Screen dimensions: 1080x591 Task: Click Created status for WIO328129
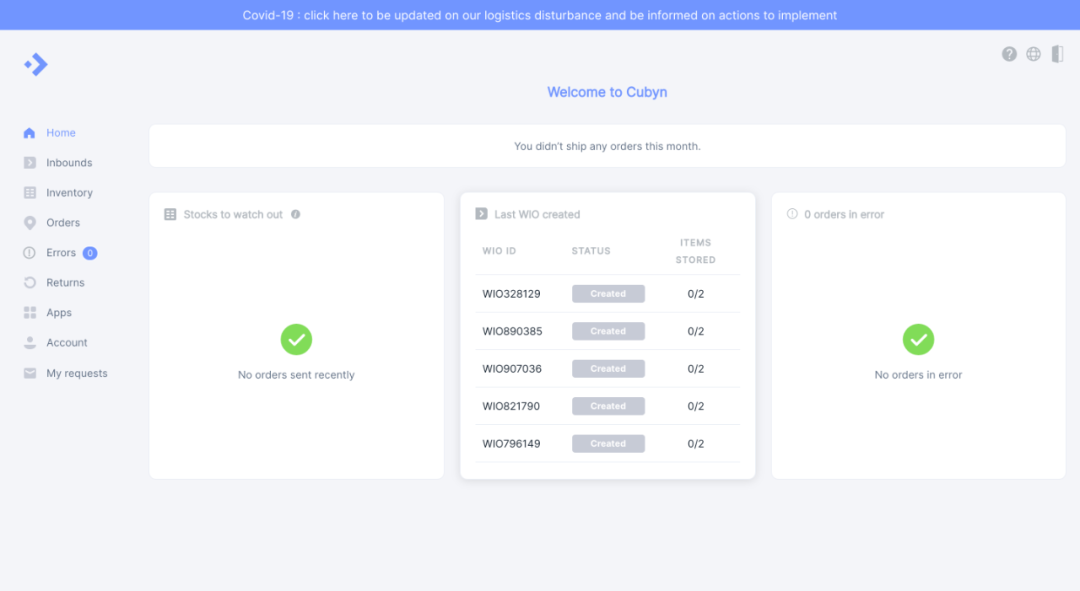[608, 293]
